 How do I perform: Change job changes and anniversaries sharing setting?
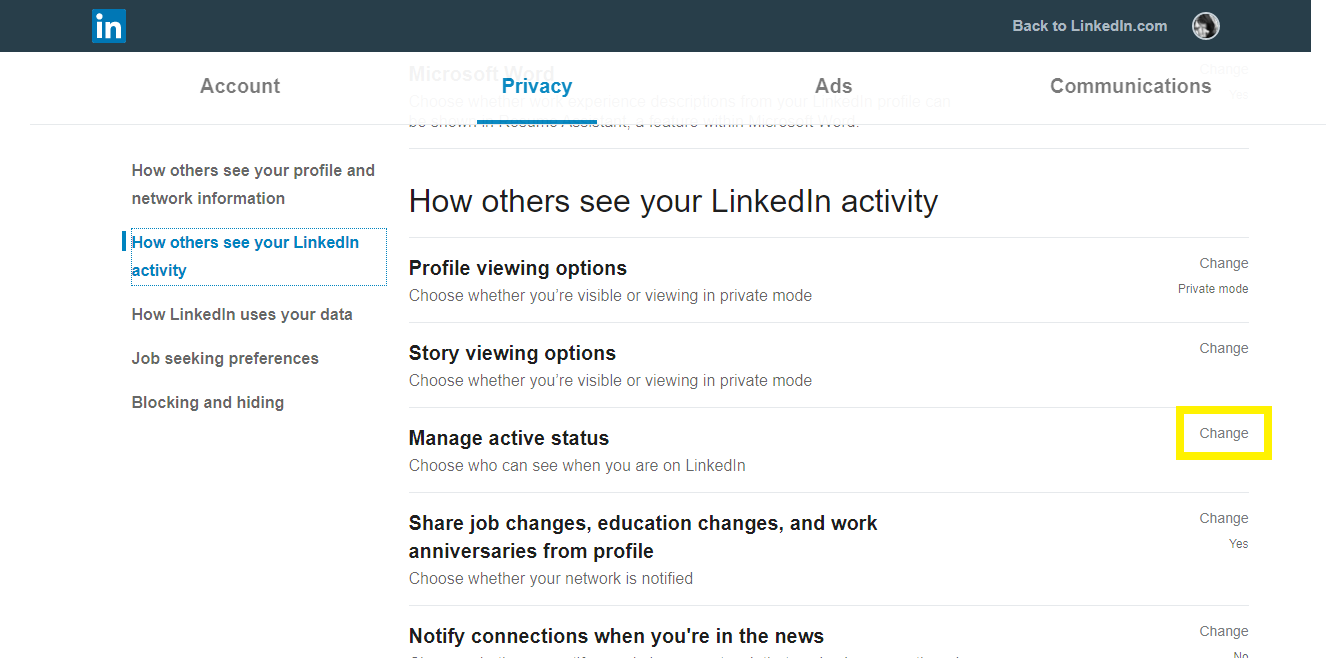pos(1223,517)
